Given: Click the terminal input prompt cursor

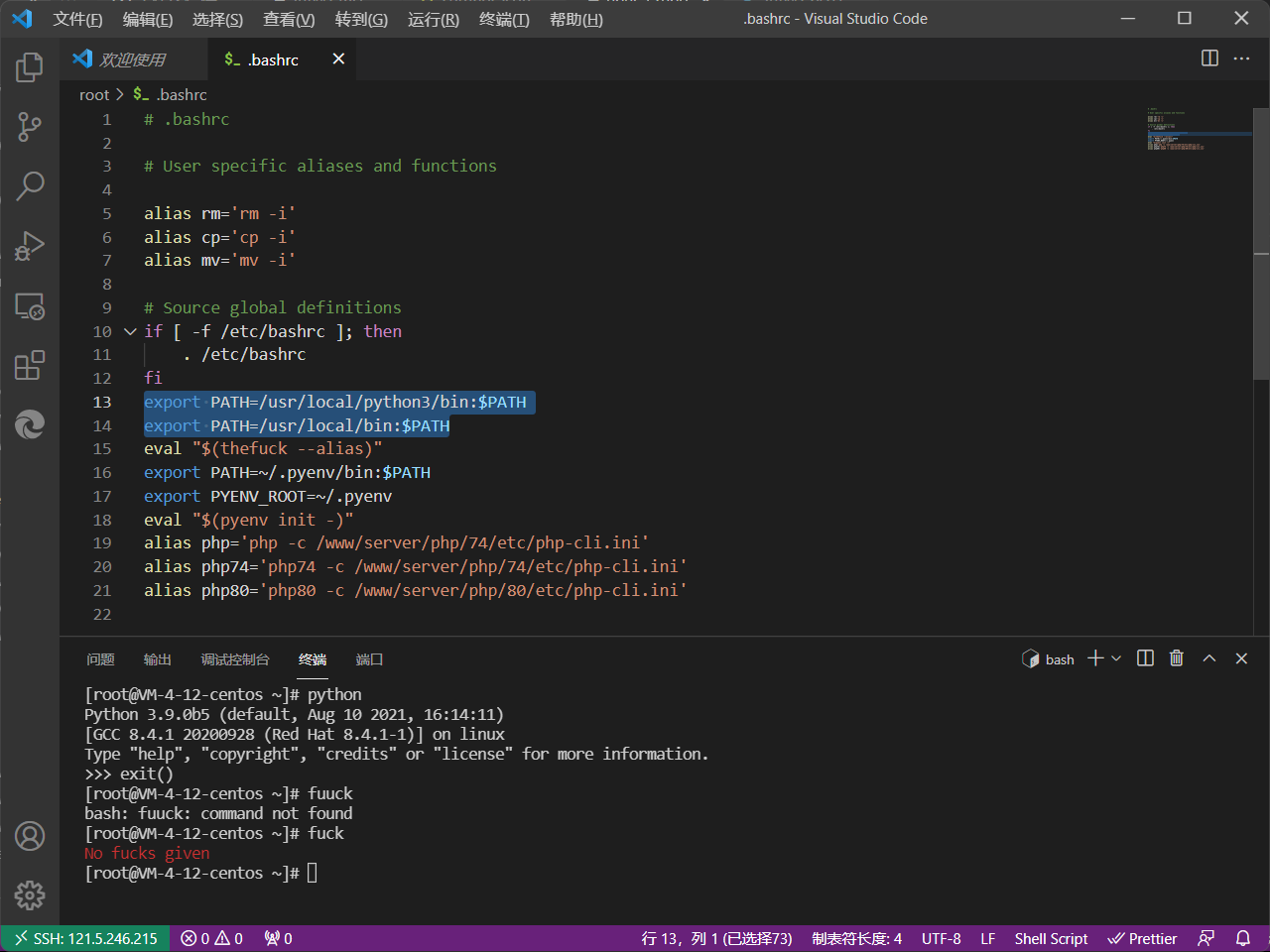Looking at the screenshot, I should coord(313,873).
